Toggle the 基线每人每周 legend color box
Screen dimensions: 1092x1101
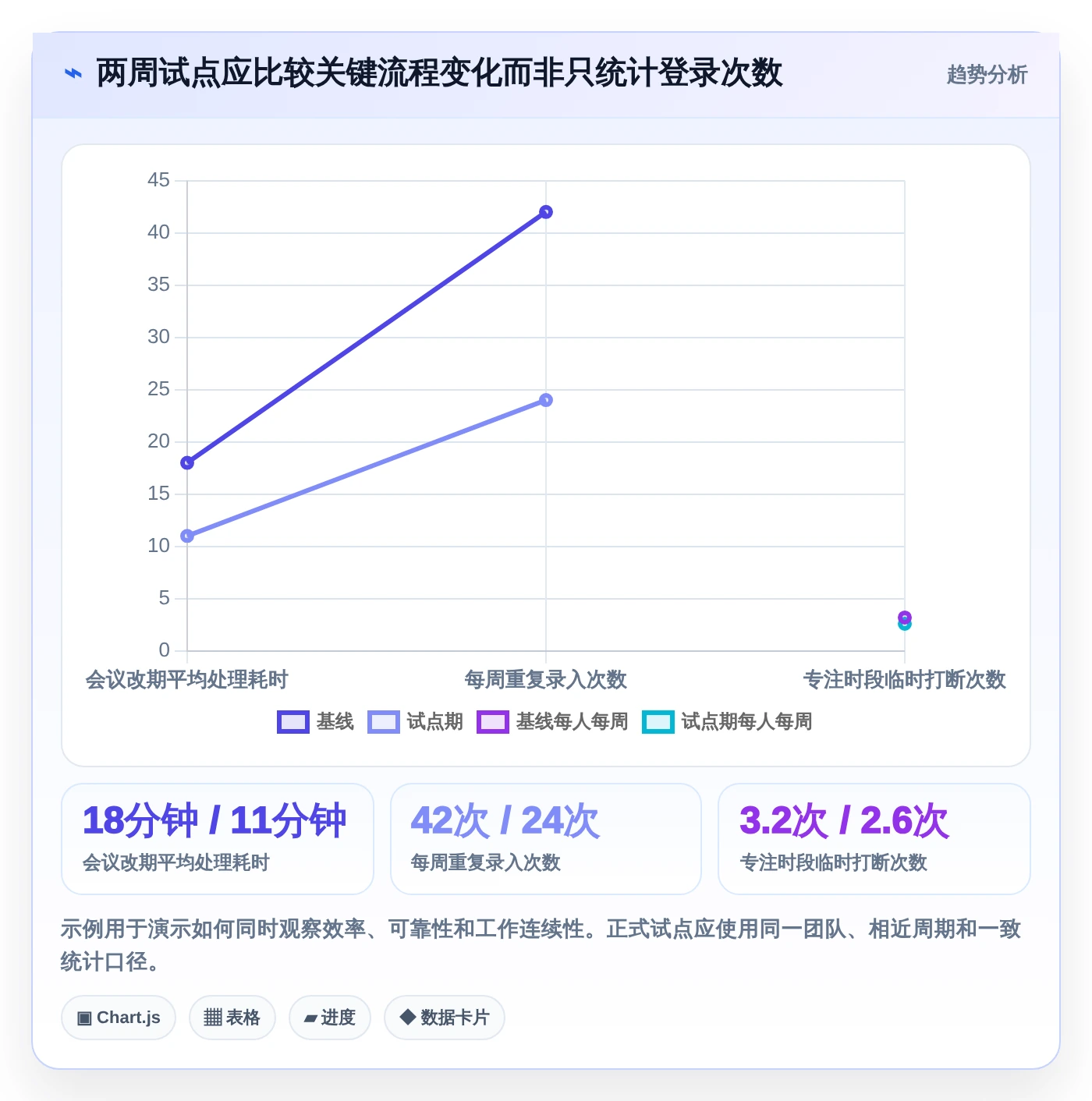pyautogui.click(x=493, y=722)
